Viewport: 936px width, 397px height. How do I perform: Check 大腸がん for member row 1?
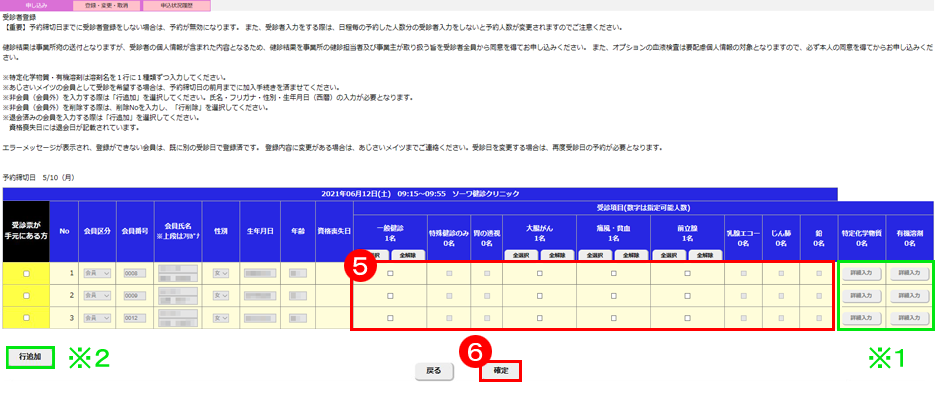pyautogui.click(x=540, y=273)
